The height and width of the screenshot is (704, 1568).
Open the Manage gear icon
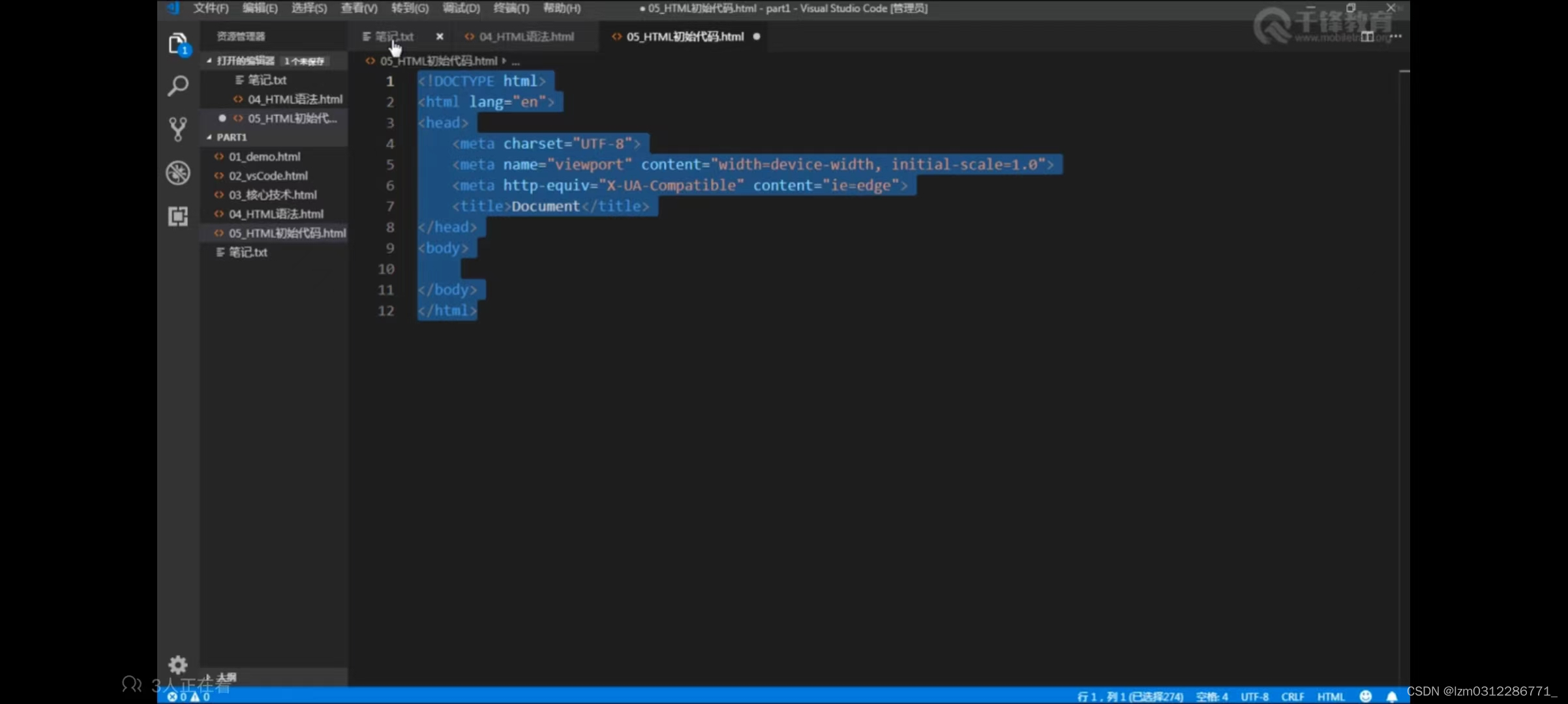[178, 665]
